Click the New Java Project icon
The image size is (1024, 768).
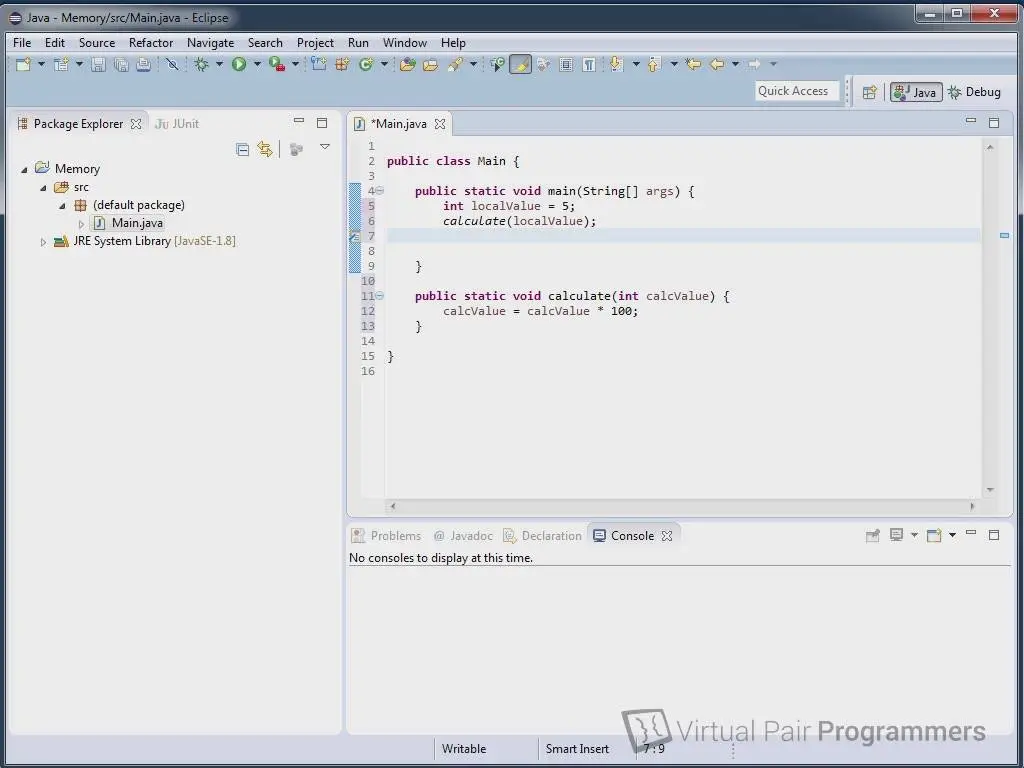(x=319, y=64)
